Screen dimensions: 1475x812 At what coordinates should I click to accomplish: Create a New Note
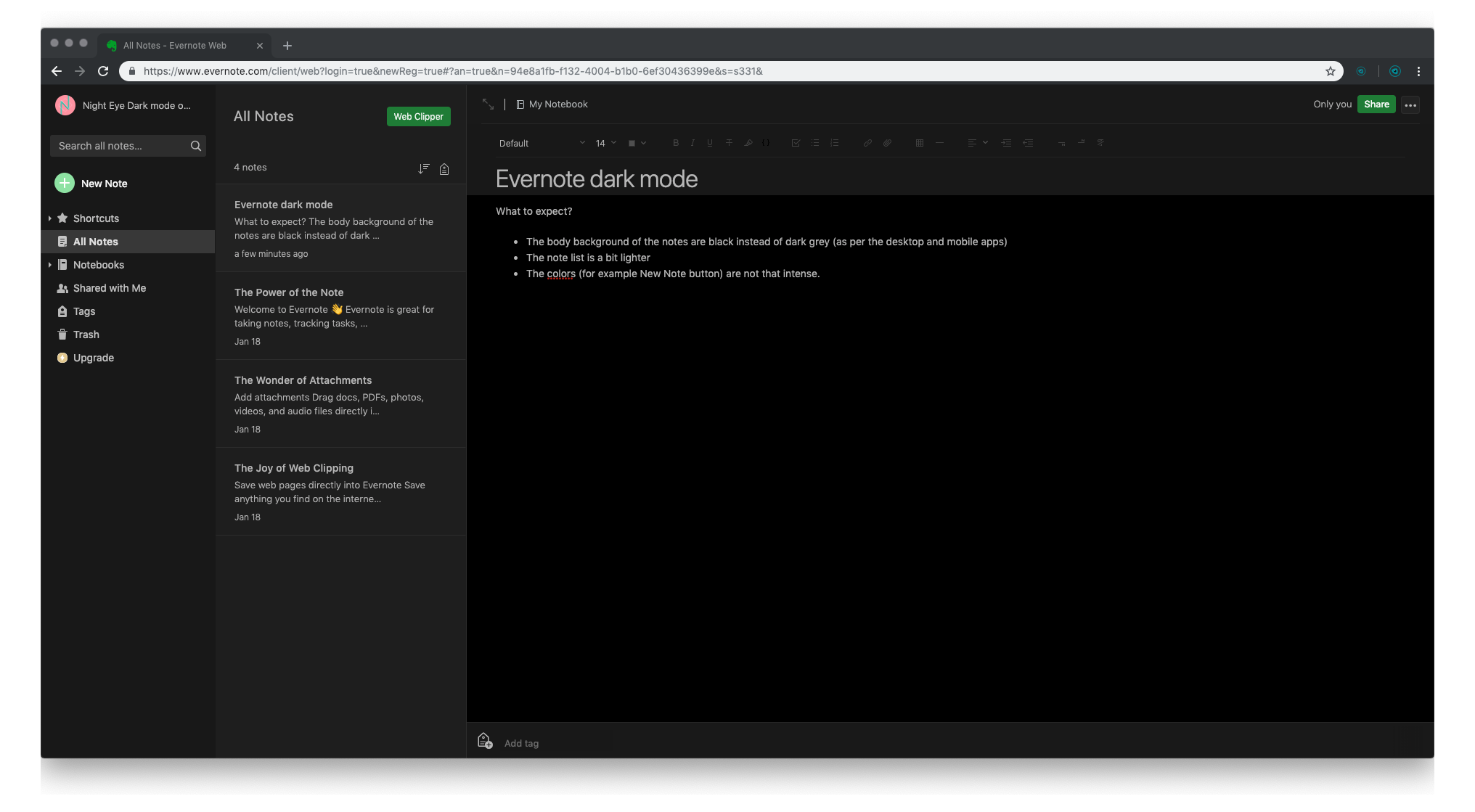click(x=91, y=184)
